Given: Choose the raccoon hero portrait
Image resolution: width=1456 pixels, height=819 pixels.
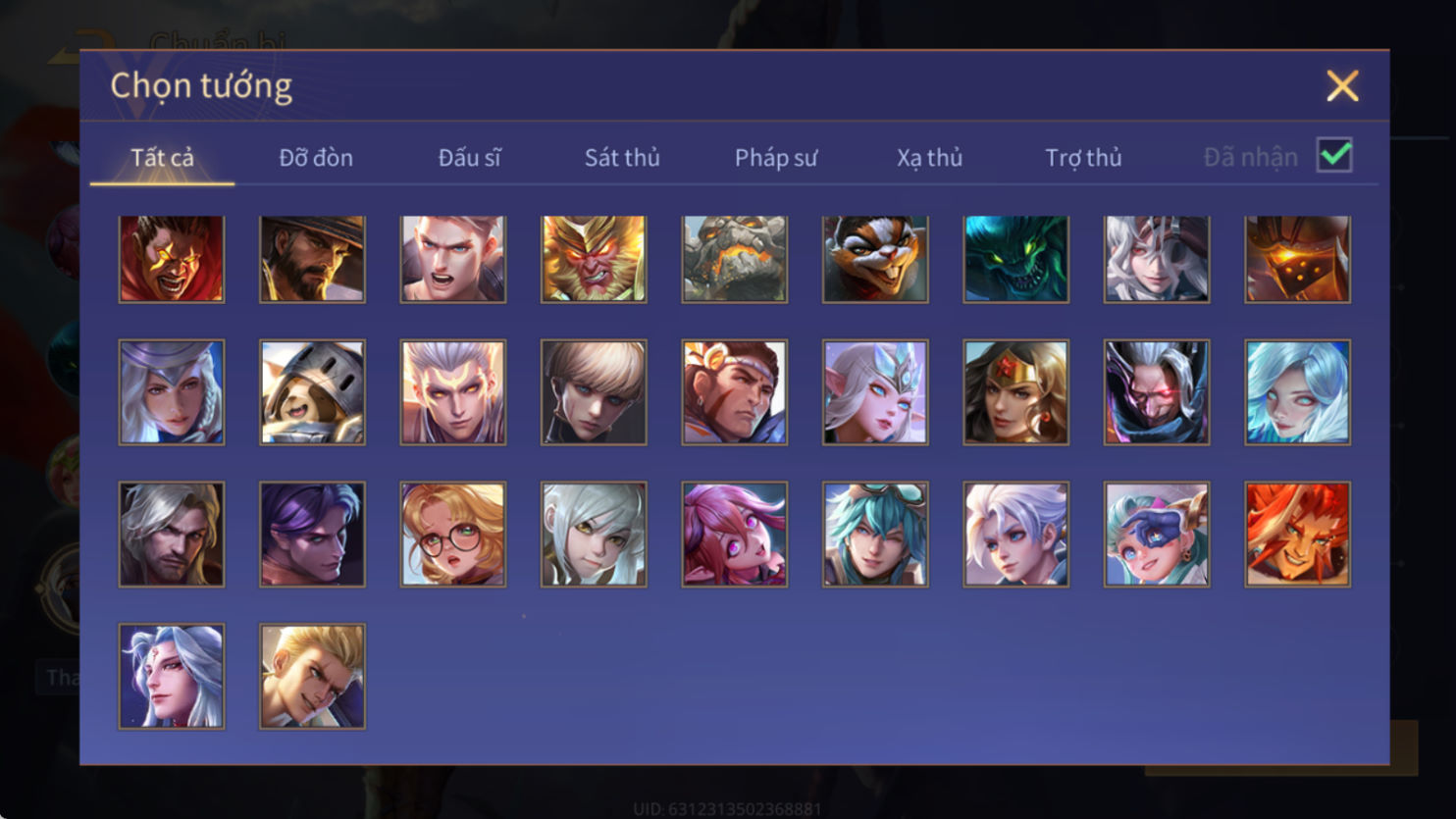Looking at the screenshot, I should pos(875,259).
